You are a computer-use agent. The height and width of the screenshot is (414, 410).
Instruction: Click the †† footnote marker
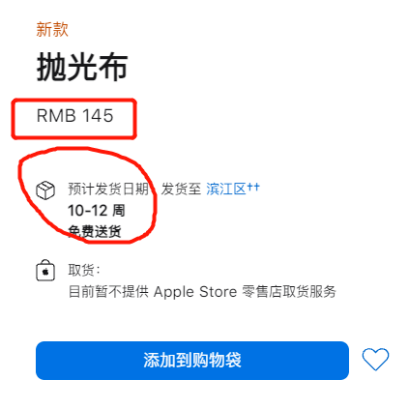[x=253, y=187]
